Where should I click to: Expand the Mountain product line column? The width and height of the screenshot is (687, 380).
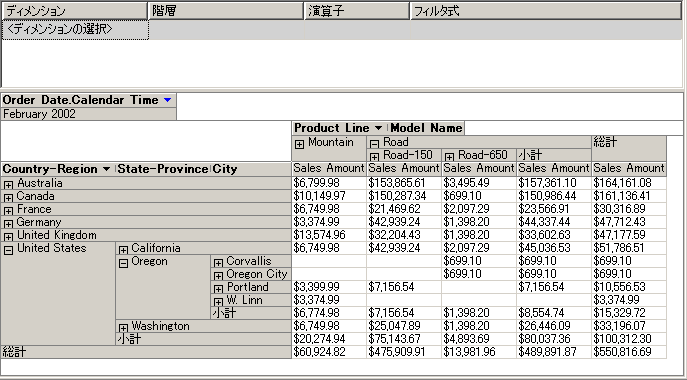pos(299,144)
